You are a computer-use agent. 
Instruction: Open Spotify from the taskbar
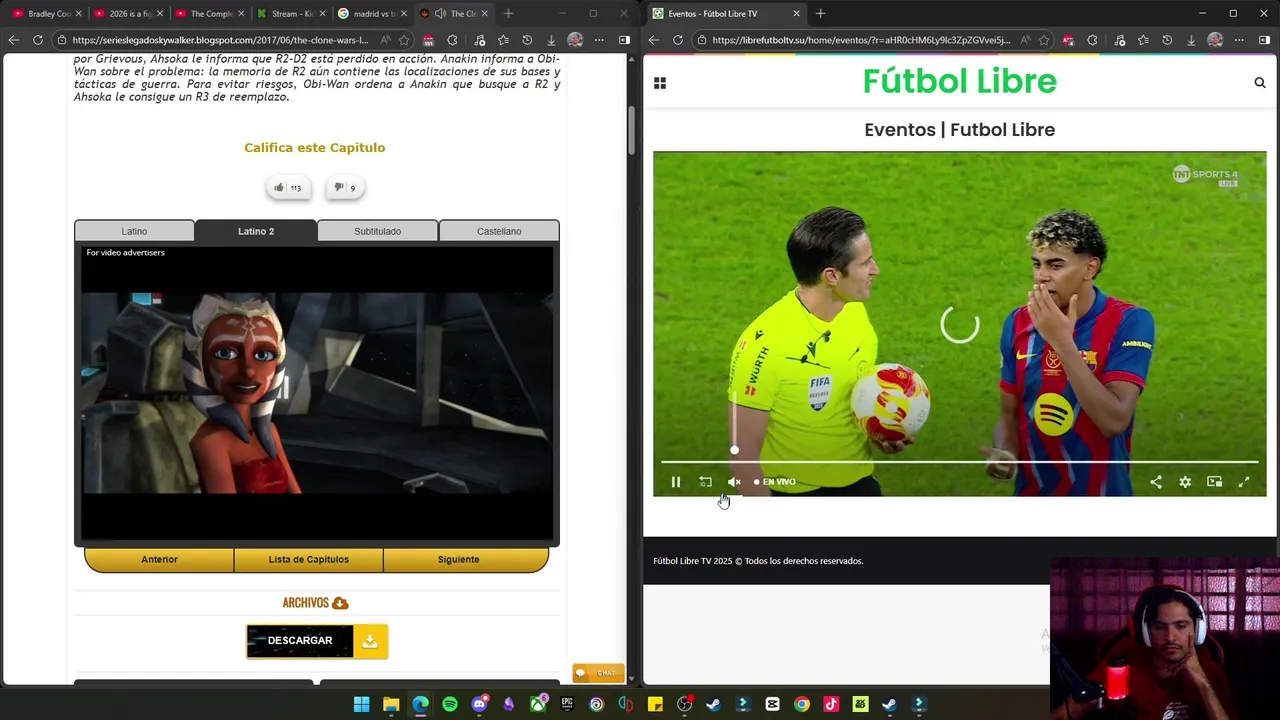coord(450,704)
